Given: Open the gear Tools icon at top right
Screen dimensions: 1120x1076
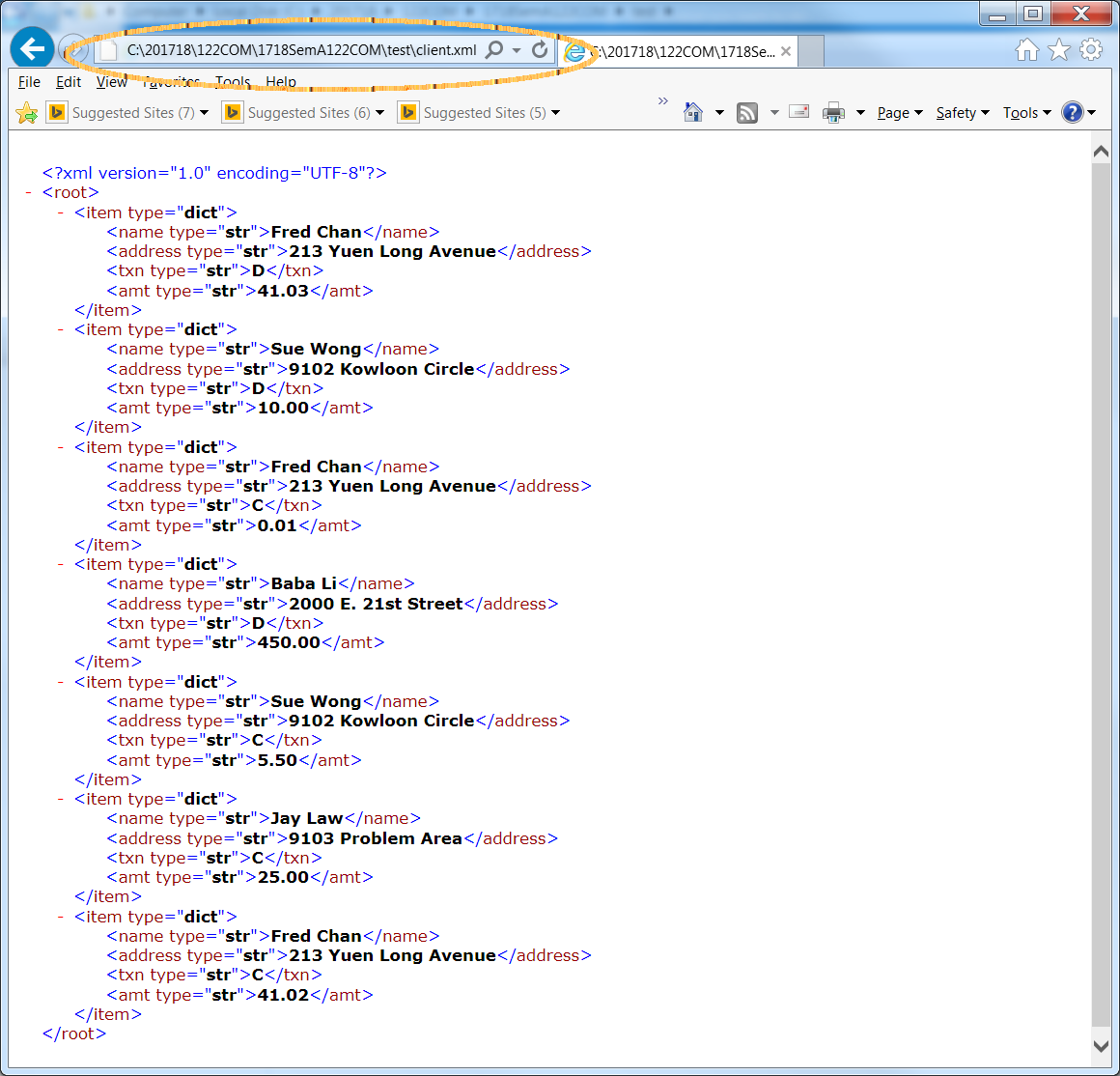Looking at the screenshot, I should click(x=1091, y=50).
